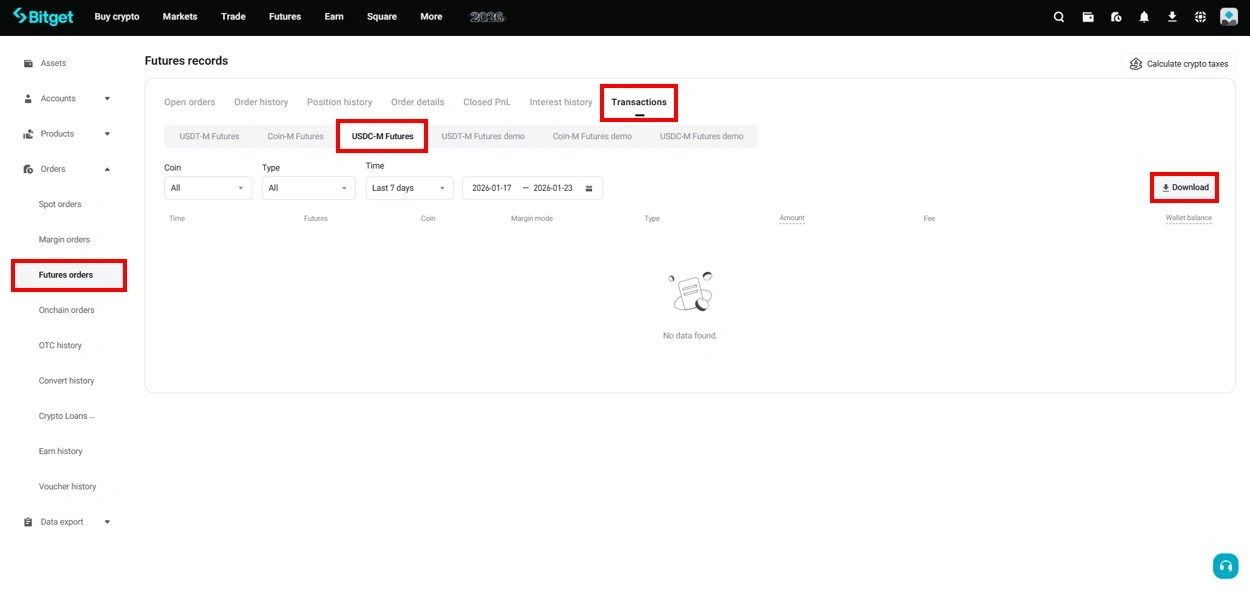Open the search magnifier icon

(1059, 17)
